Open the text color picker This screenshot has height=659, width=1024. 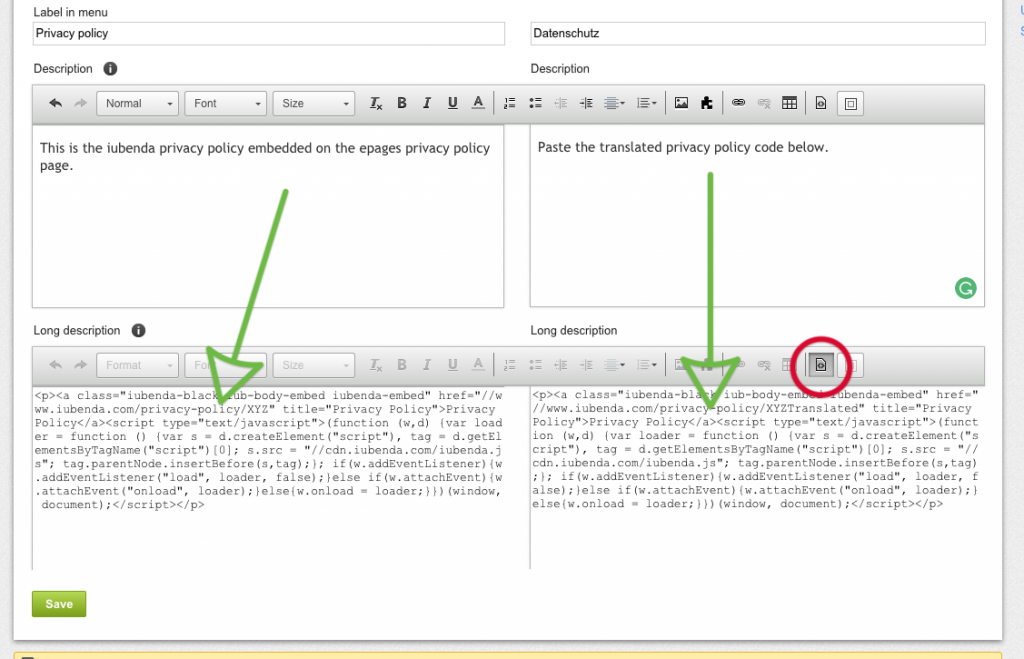click(478, 103)
